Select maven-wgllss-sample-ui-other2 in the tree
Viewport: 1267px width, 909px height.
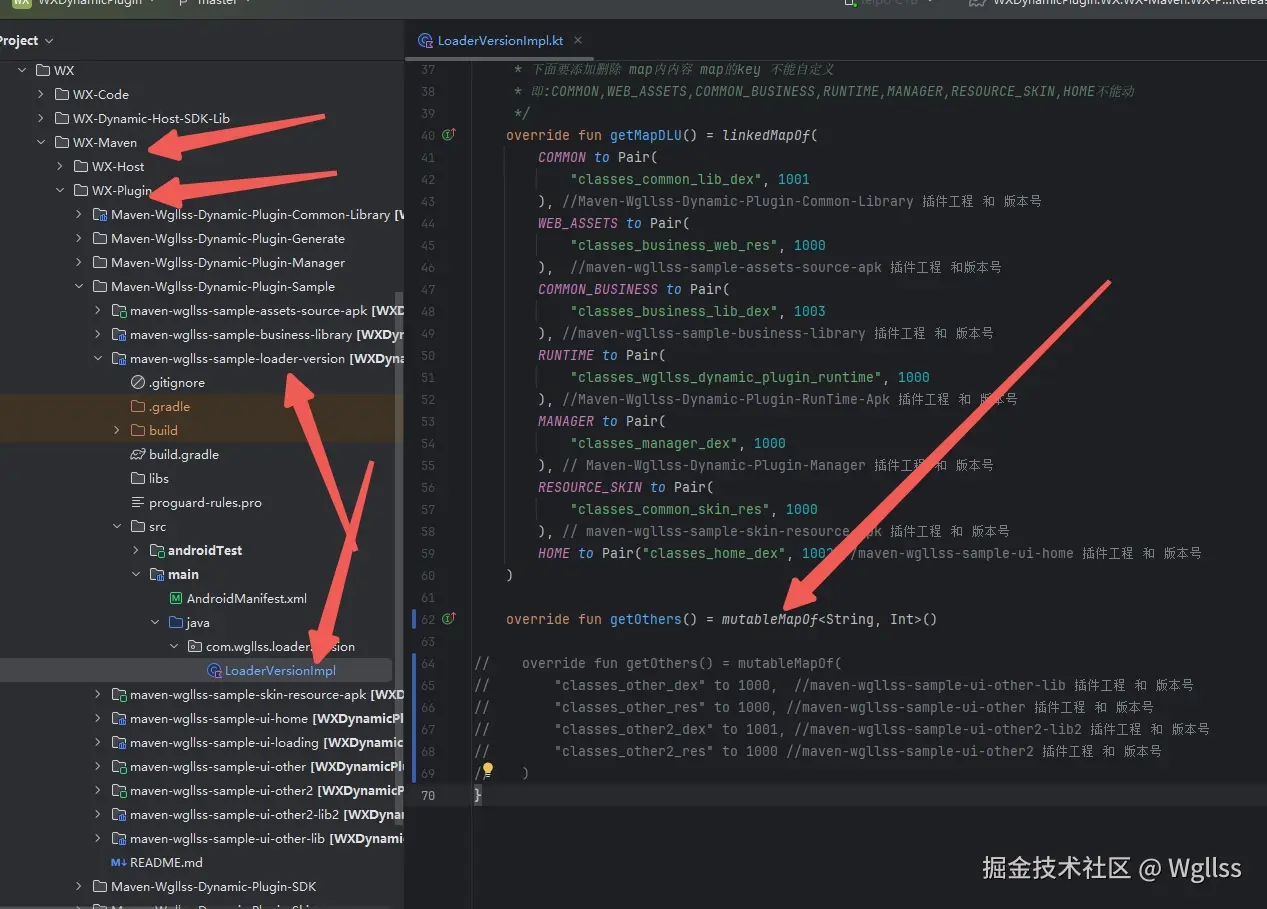pyautogui.click(x=222, y=791)
